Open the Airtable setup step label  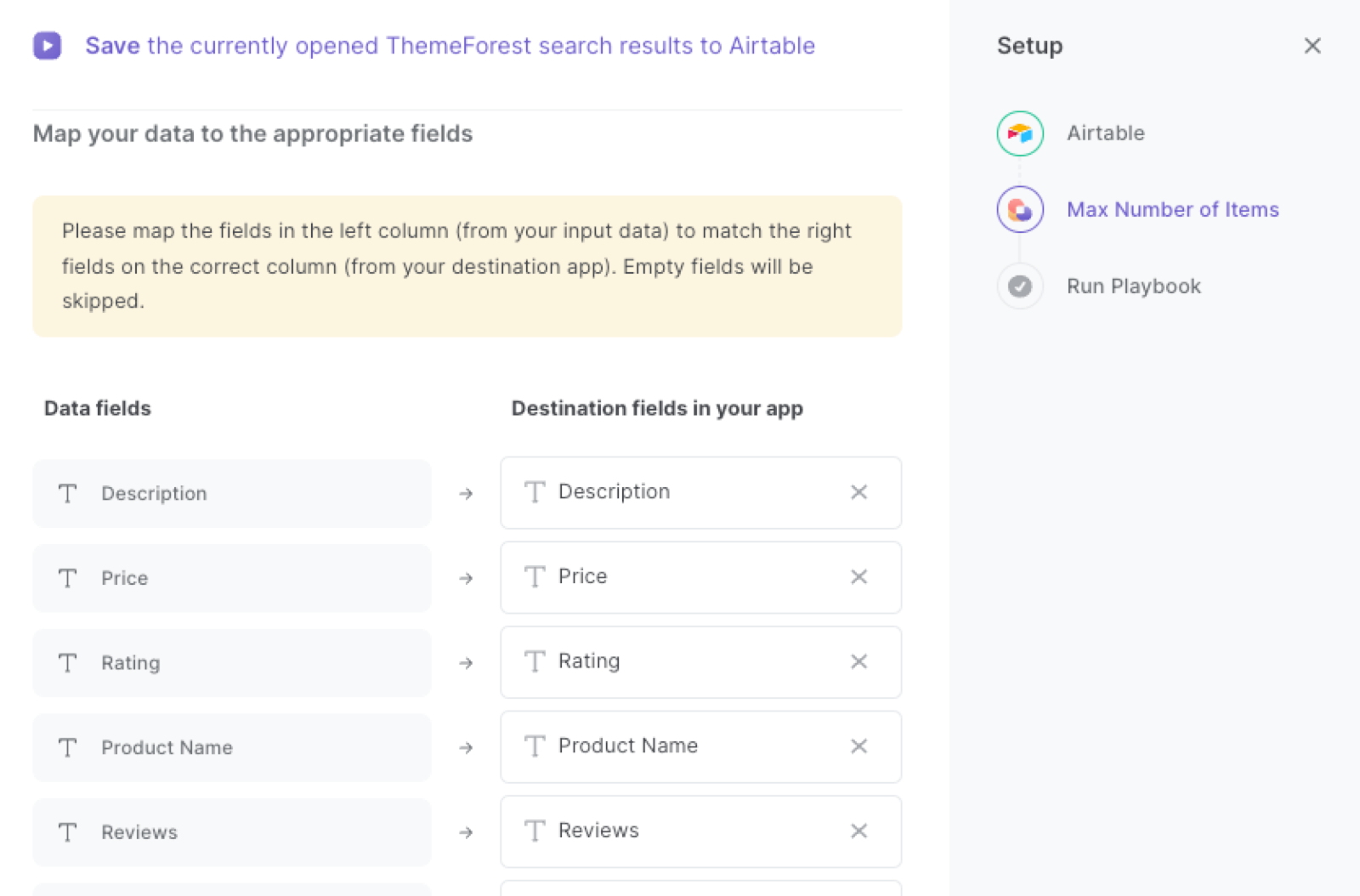coord(1106,133)
